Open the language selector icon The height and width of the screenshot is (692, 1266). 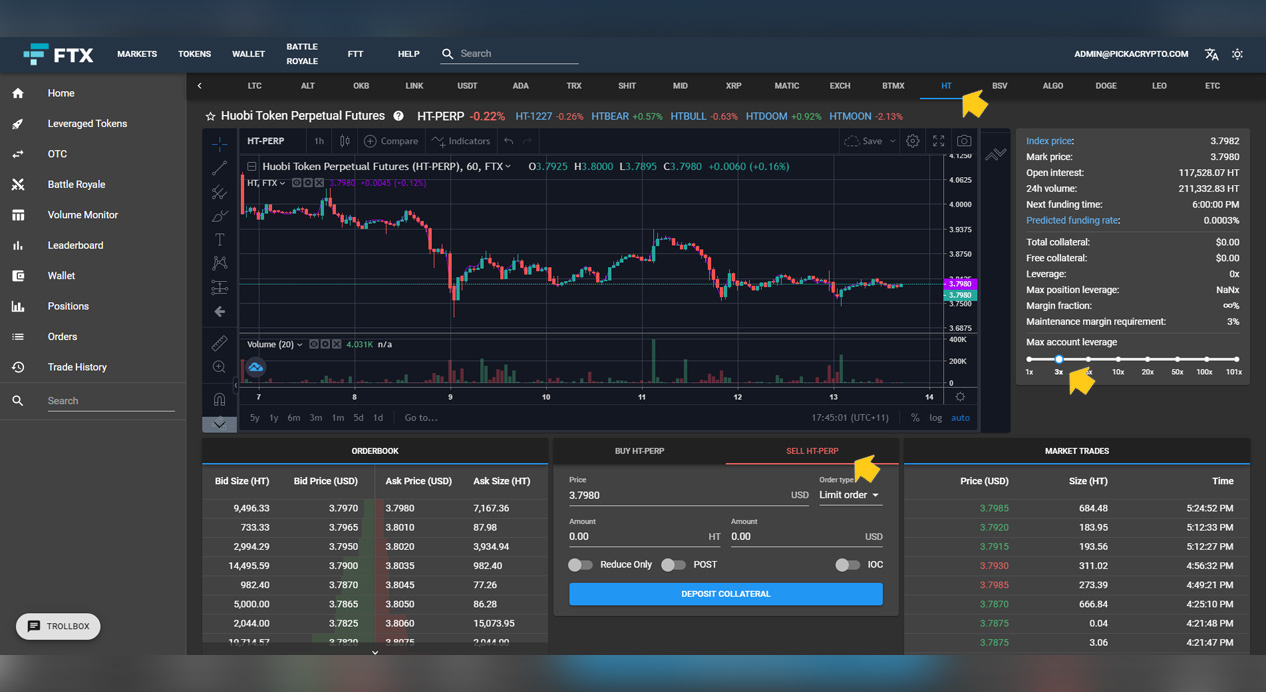coord(1212,54)
